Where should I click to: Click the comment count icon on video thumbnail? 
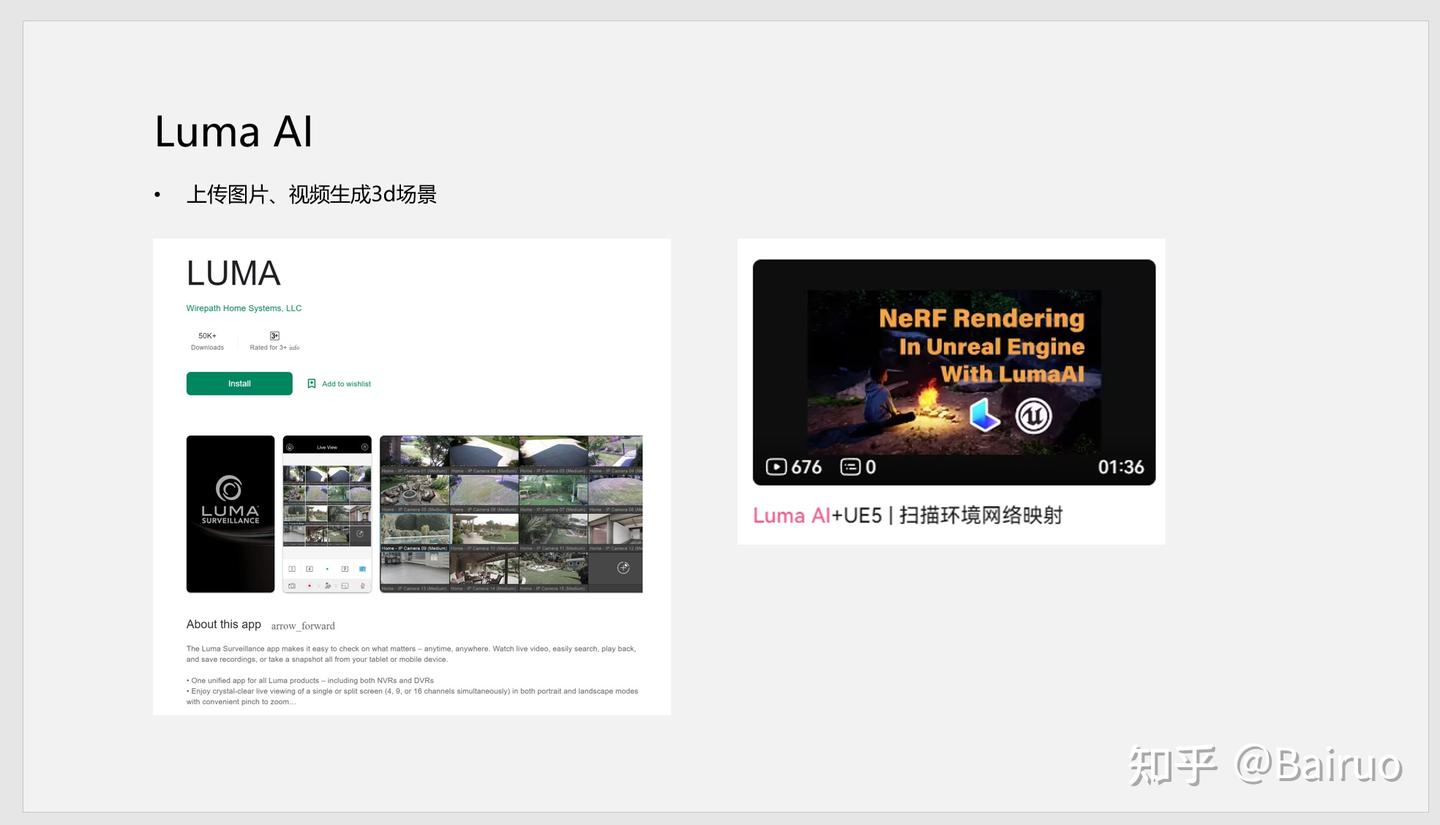[851, 466]
